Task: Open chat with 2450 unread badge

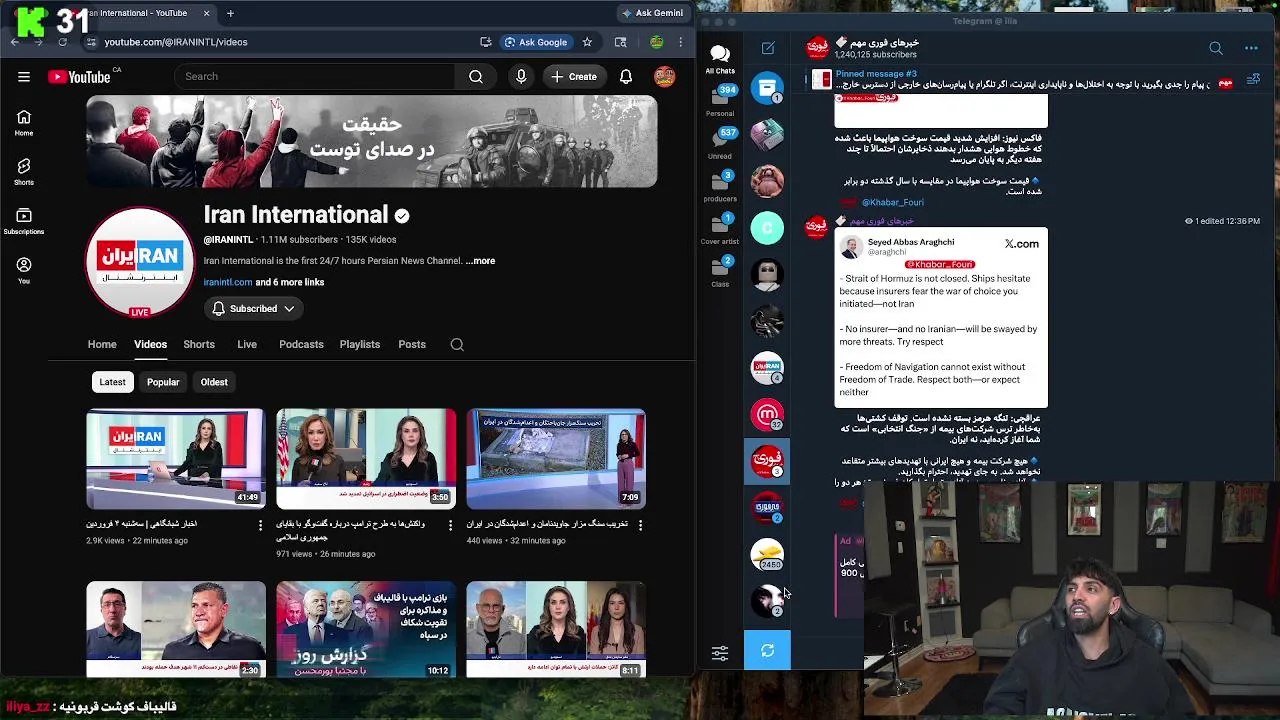Action: click(x=767, y=554)
